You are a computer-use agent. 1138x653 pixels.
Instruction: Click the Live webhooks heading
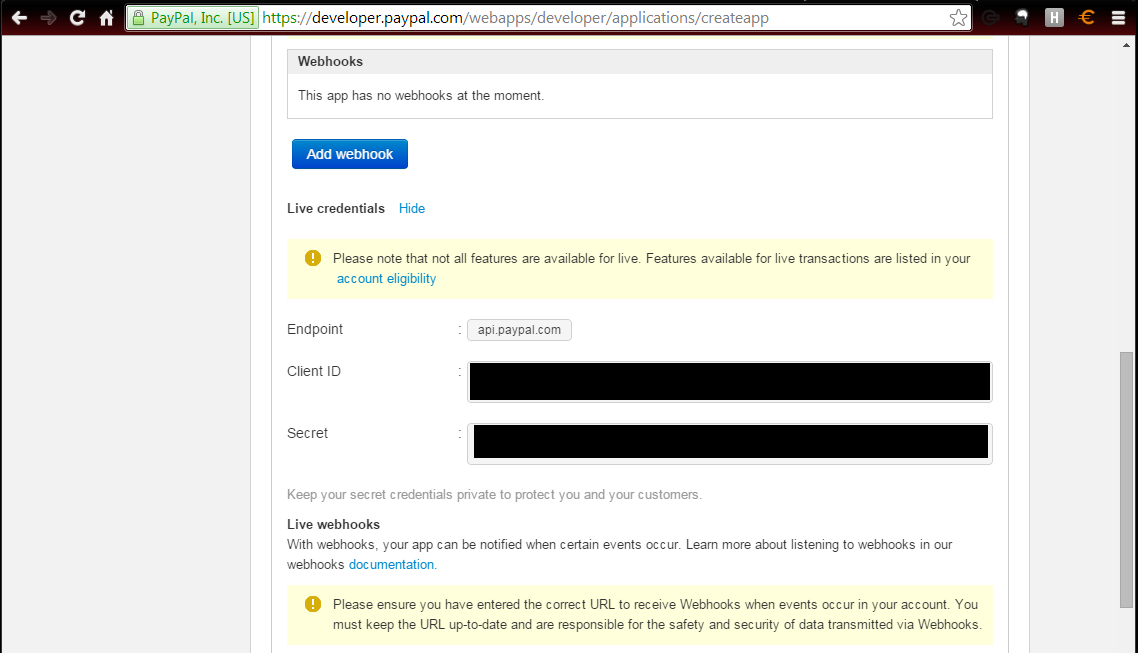point(333,525)
